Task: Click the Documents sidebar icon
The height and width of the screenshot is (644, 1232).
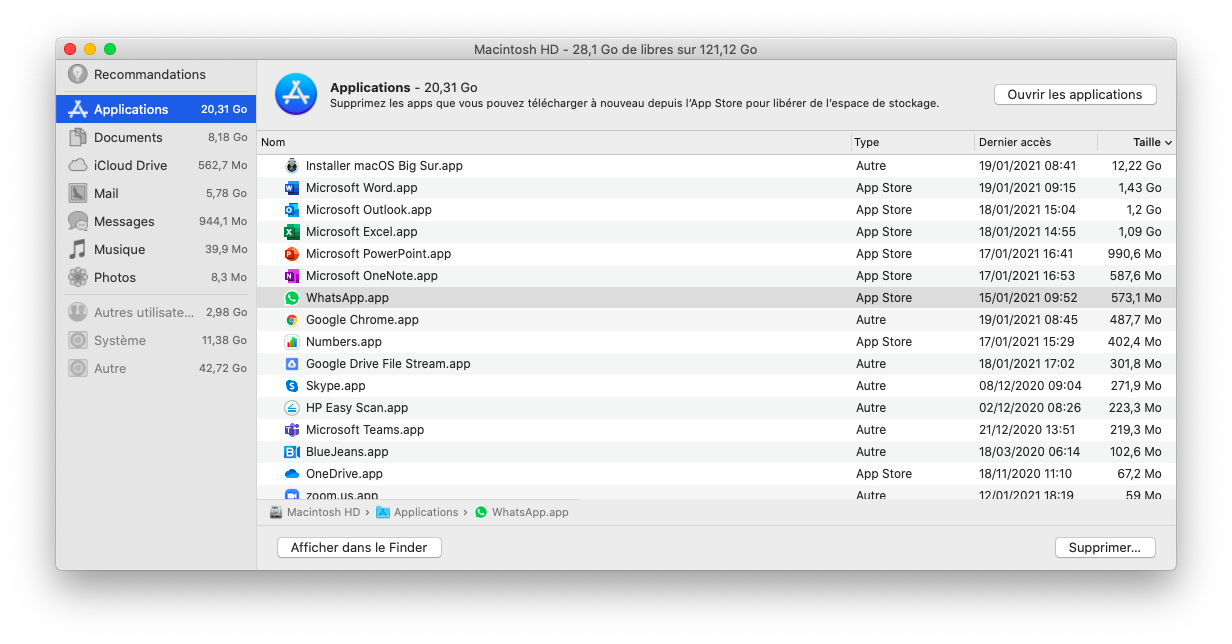Action: click(78, 137)
